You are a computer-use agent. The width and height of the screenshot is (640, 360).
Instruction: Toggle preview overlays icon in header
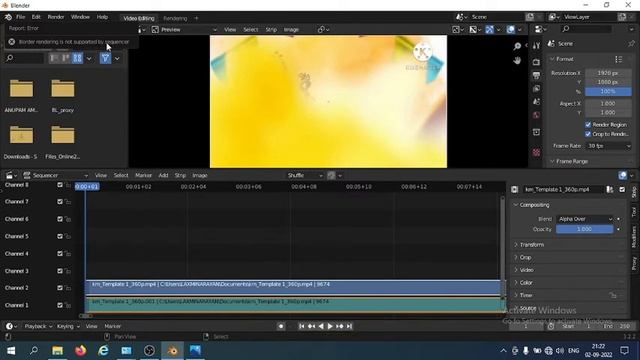pyautogui.click(x=511, y=29)
